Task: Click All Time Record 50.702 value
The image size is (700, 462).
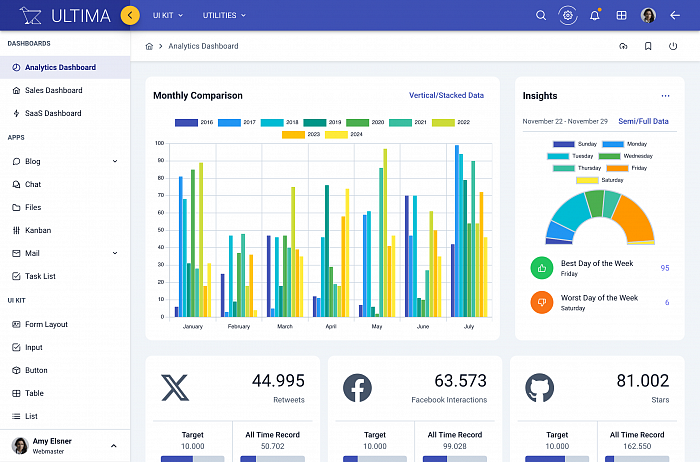Action: 272,446
